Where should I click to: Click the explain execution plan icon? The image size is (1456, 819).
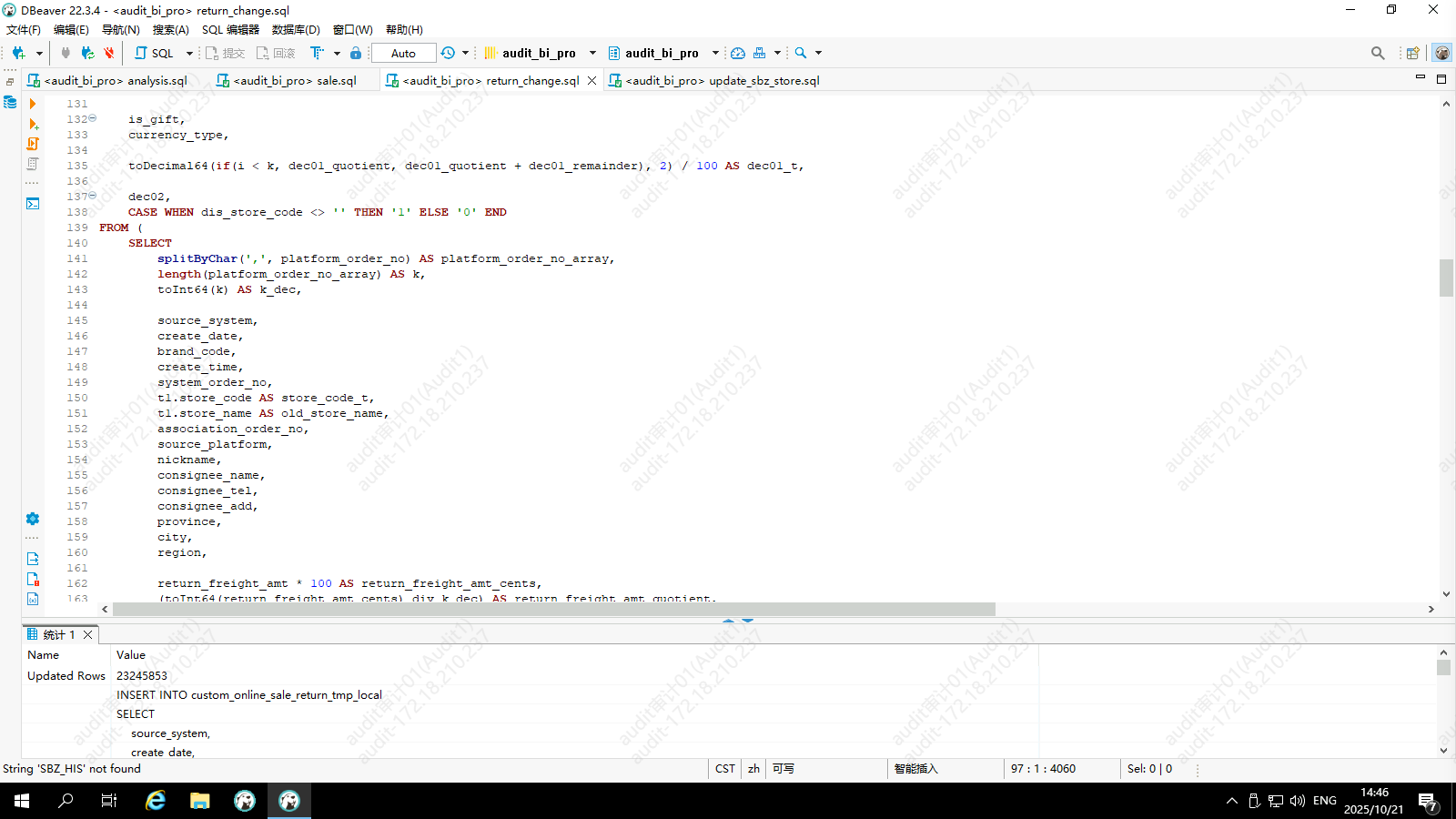(x=33, y=164)
